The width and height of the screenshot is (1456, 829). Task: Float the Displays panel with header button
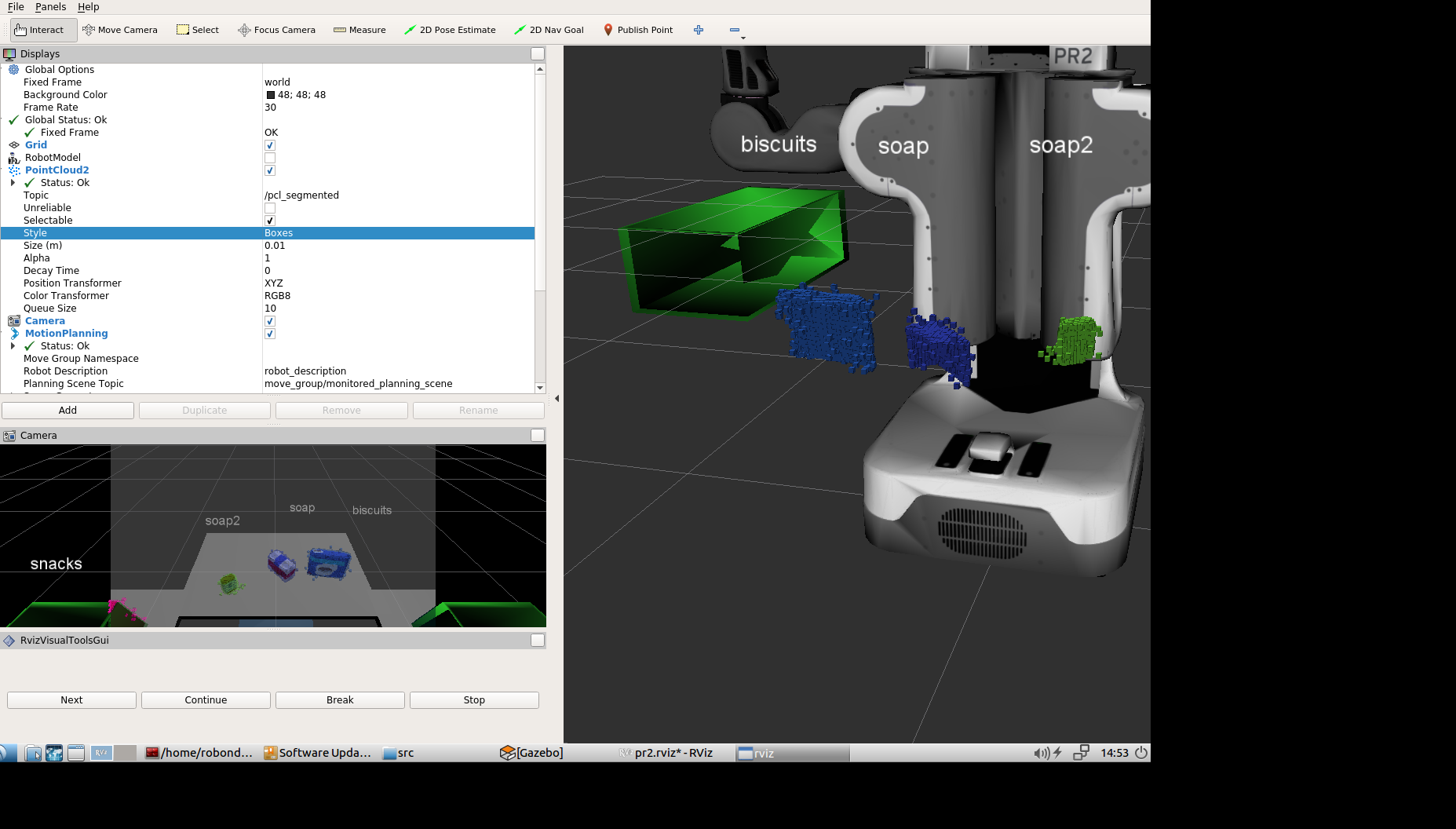pos(538,54)
